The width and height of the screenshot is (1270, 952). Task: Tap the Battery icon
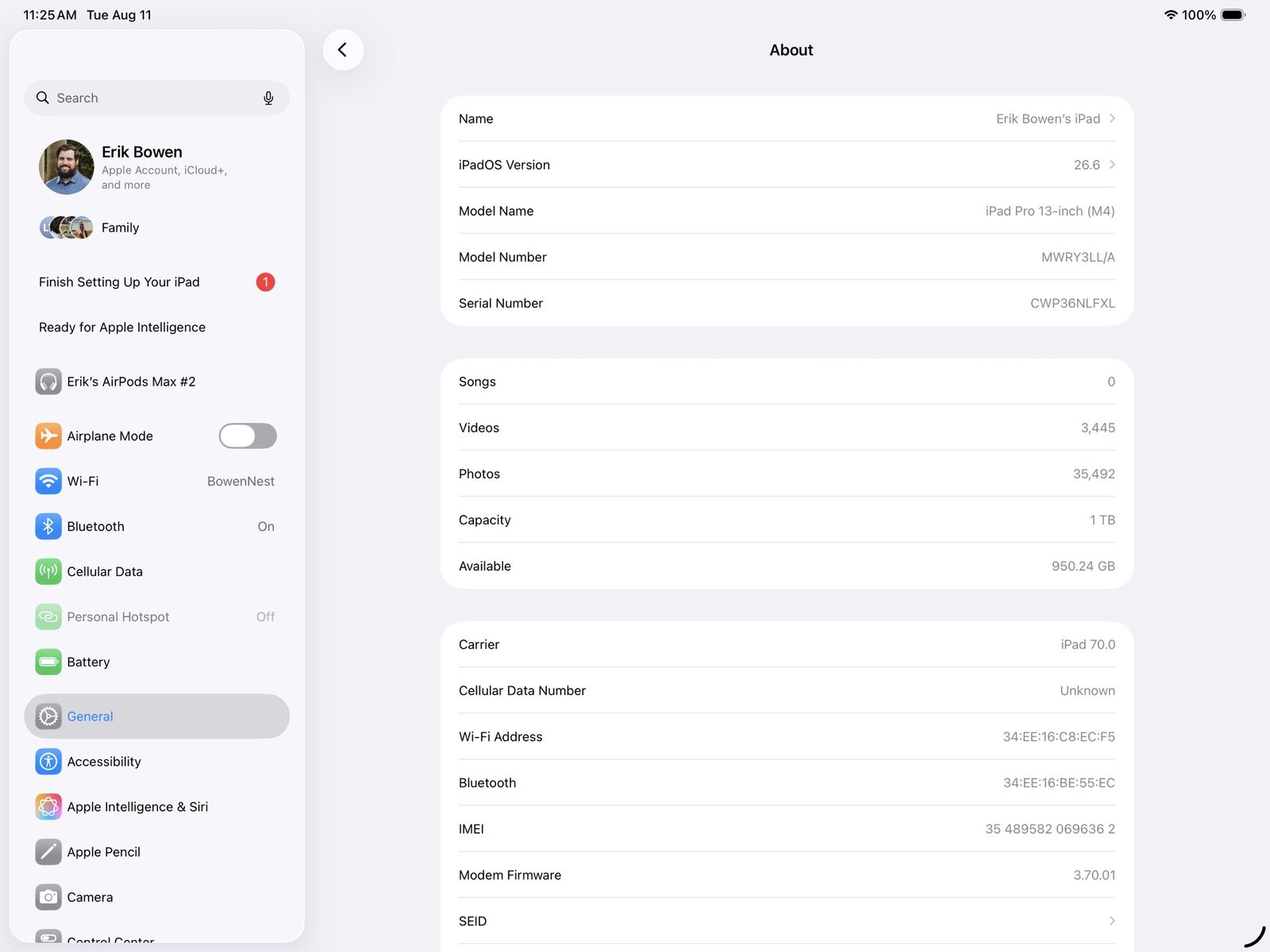pyautogui.click(x=48, y=662)
